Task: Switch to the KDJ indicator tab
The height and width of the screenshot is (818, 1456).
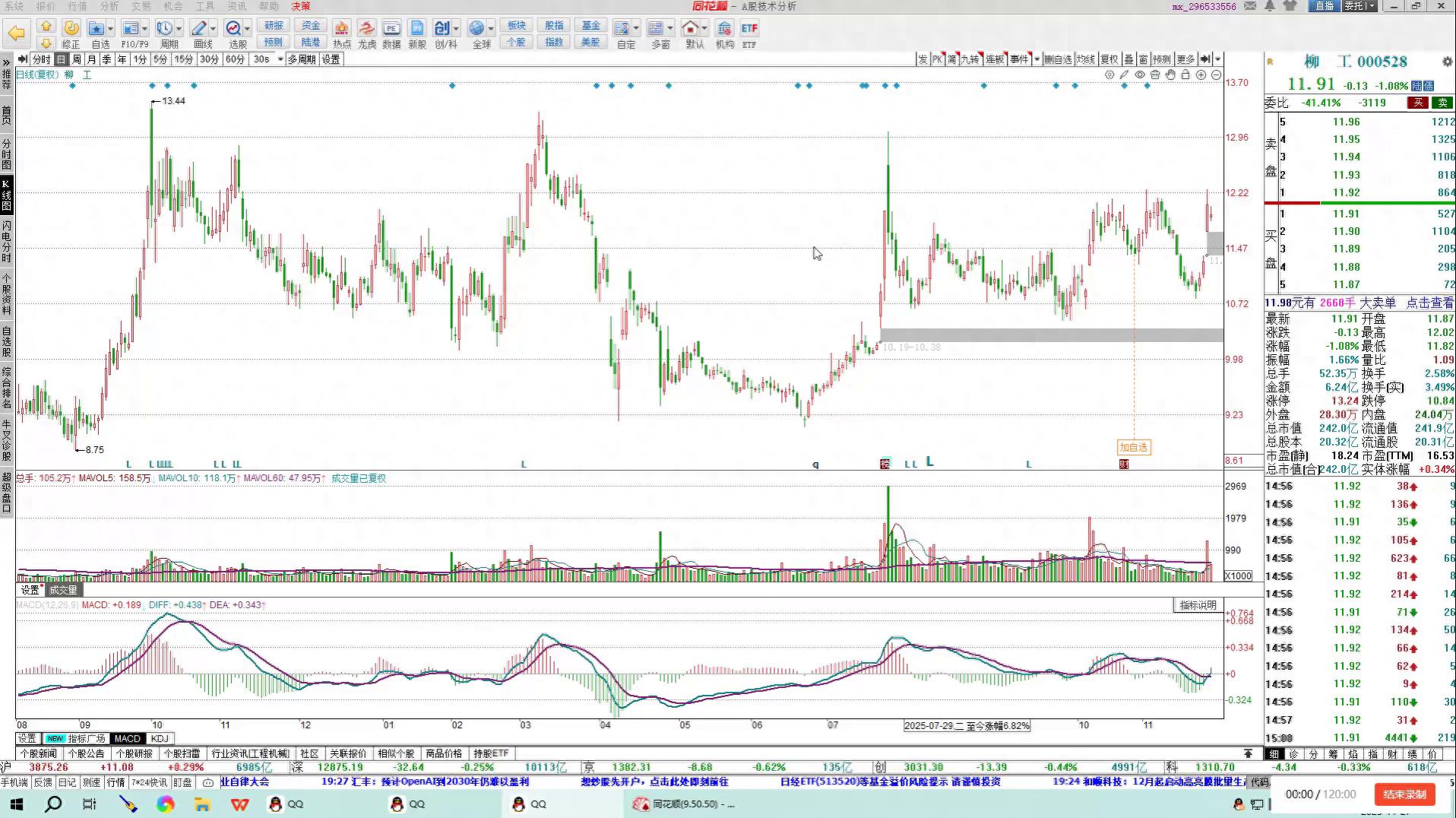Action: tap(160, 738)
